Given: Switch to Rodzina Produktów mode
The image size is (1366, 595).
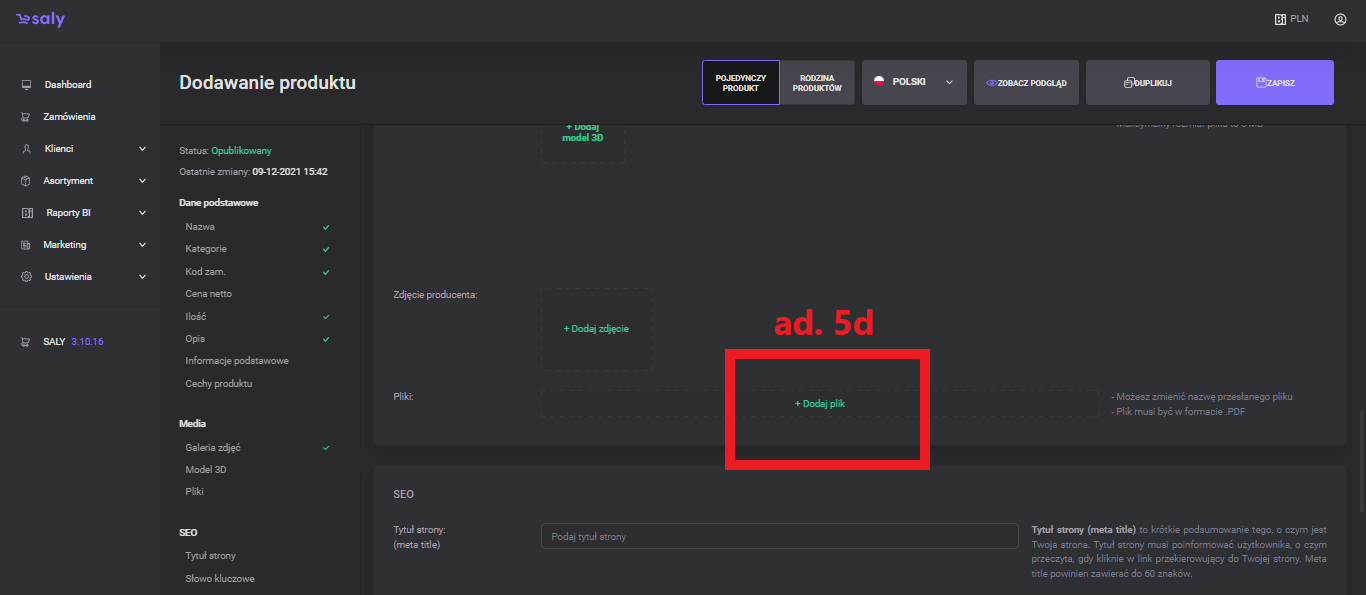Looking at the screenshot, I should click(x=817, y=83).
